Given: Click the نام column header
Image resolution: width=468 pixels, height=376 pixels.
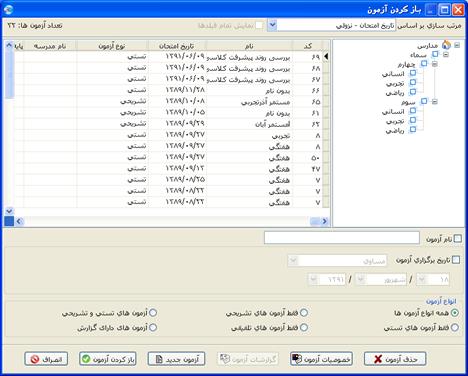Looking at the screenshot, I should [x=249, y=46].
